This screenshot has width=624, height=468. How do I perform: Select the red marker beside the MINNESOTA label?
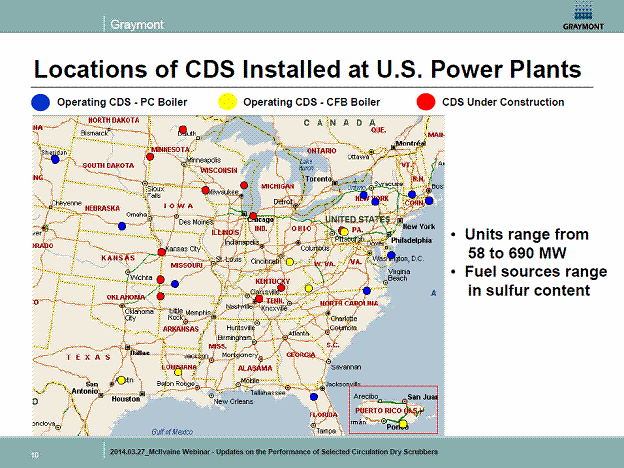150,157
